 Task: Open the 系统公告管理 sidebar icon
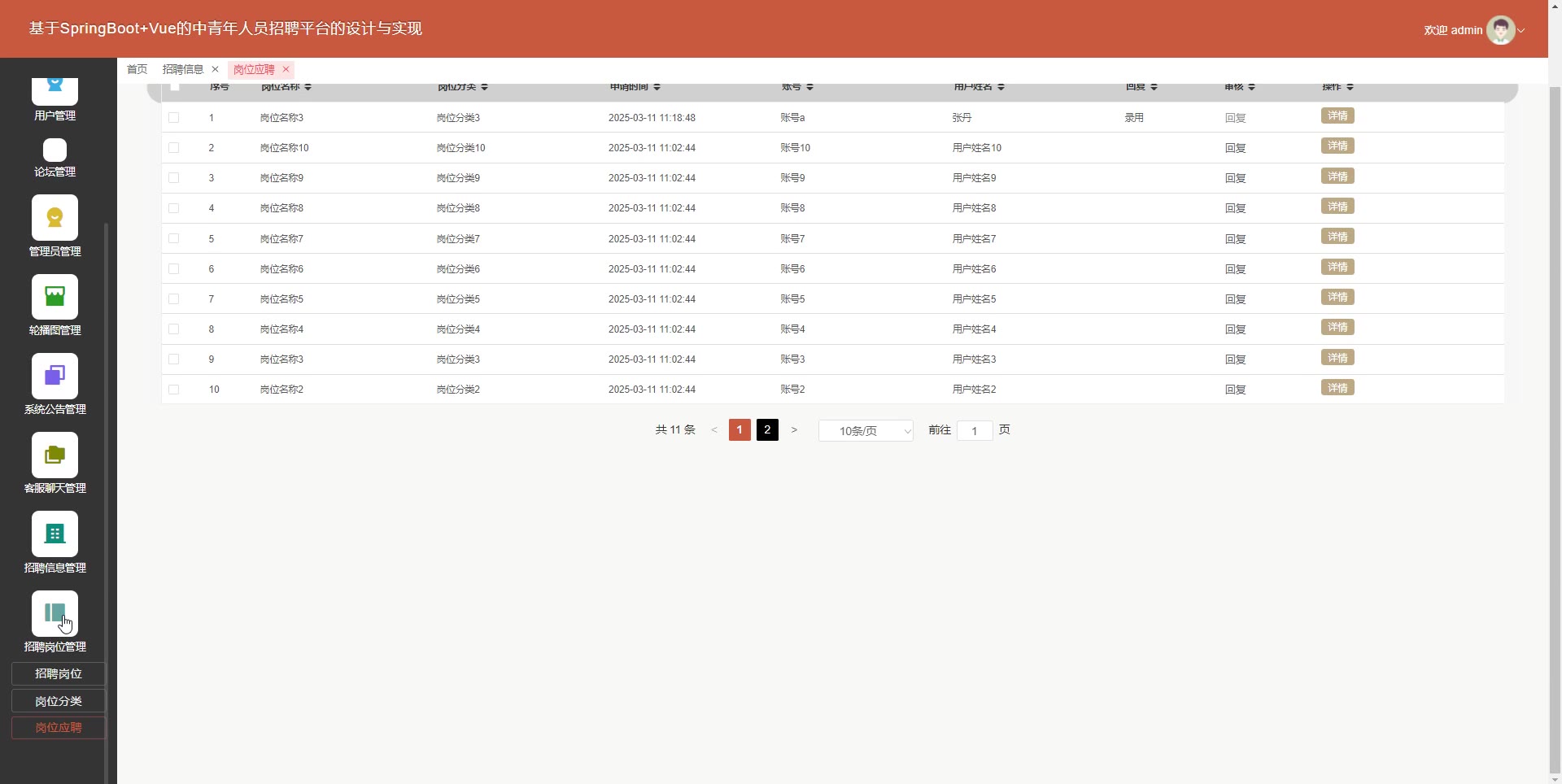[x=55, y=376]
